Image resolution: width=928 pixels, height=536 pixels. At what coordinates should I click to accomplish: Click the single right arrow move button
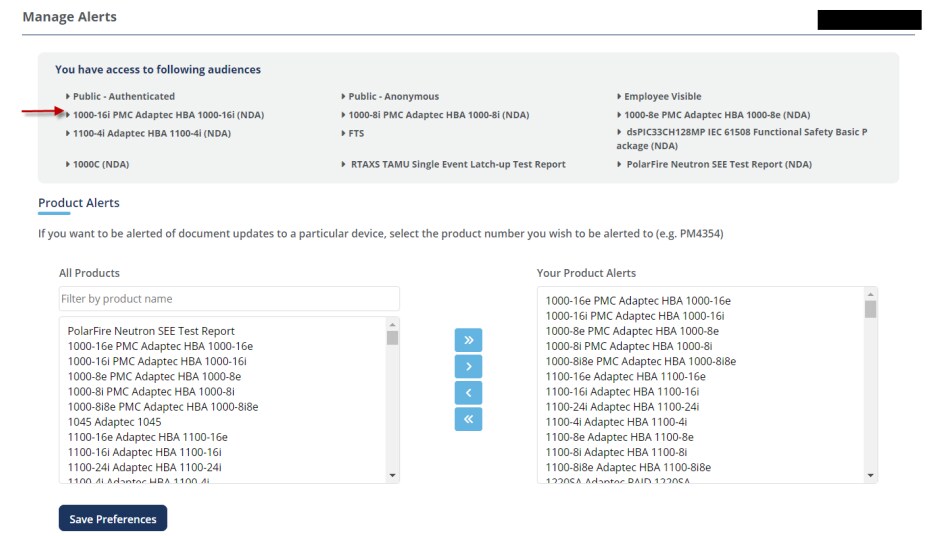(468, 366)
